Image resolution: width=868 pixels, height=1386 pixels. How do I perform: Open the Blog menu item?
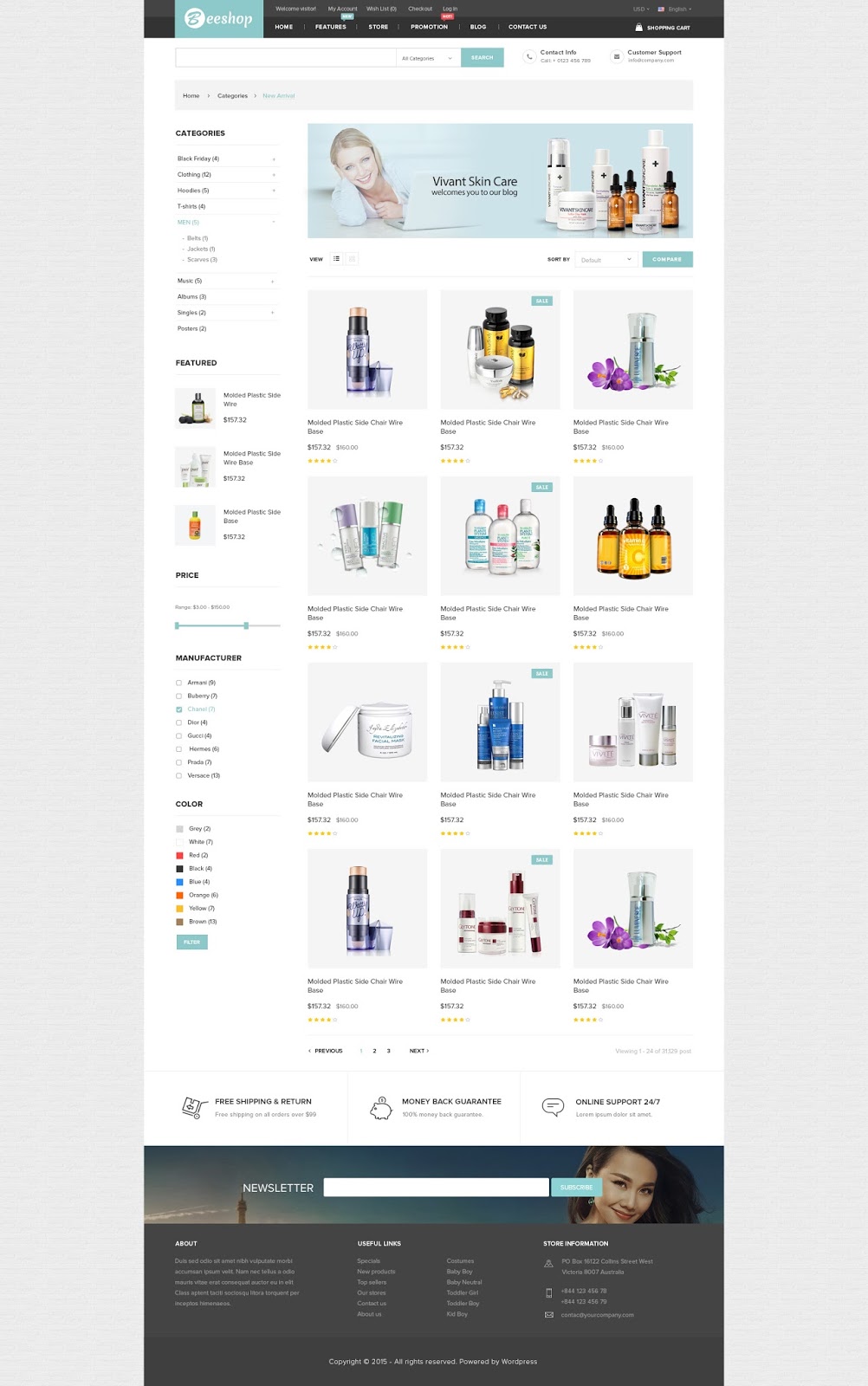(x=478, y=27)
